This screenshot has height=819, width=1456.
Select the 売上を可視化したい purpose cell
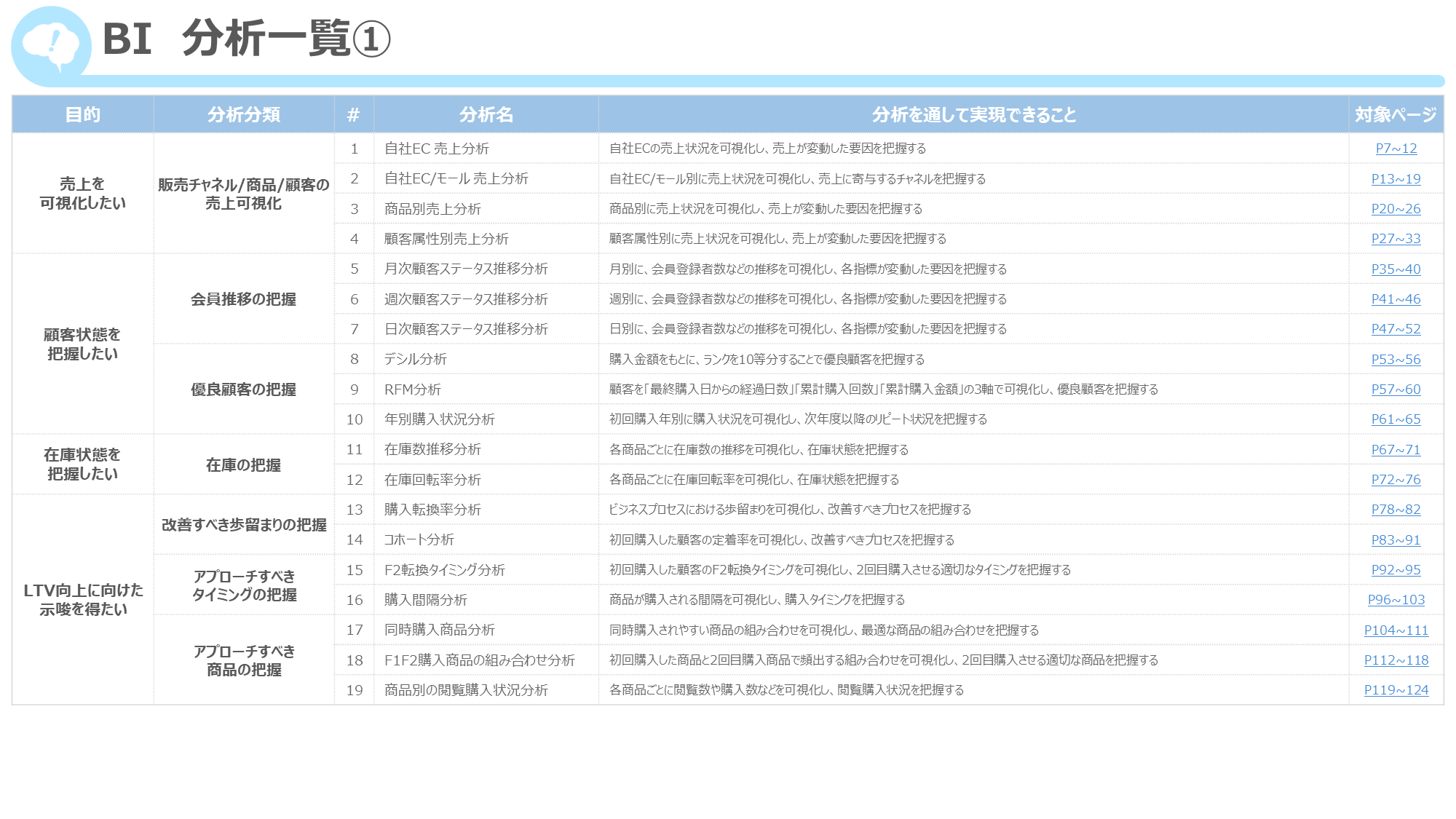click(x=83, y=194)
